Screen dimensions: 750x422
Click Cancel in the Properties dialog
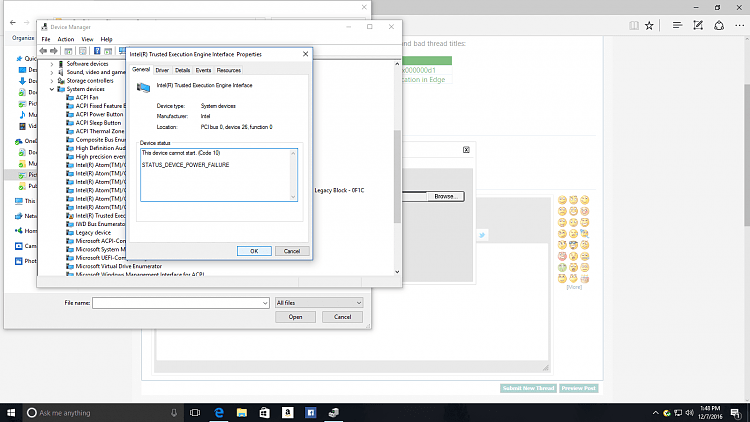pos(292,251)
